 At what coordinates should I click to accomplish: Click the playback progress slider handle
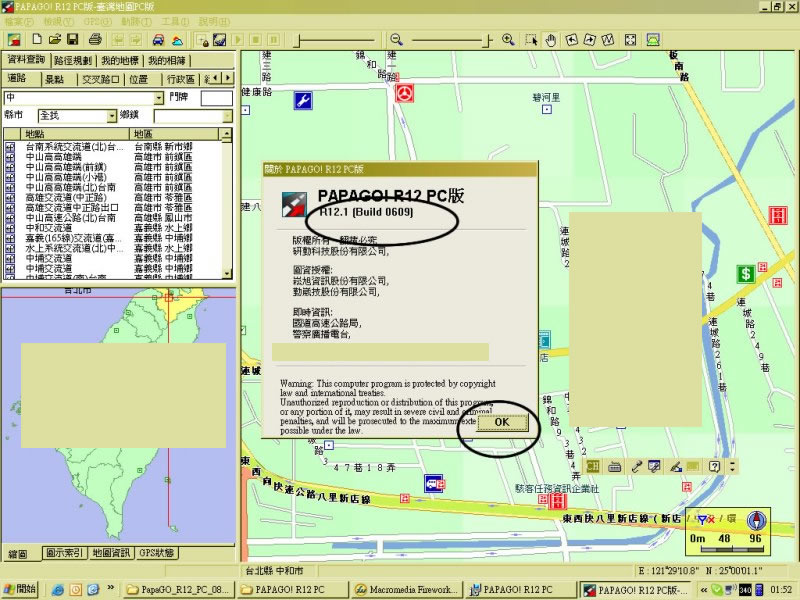(299, 40)
